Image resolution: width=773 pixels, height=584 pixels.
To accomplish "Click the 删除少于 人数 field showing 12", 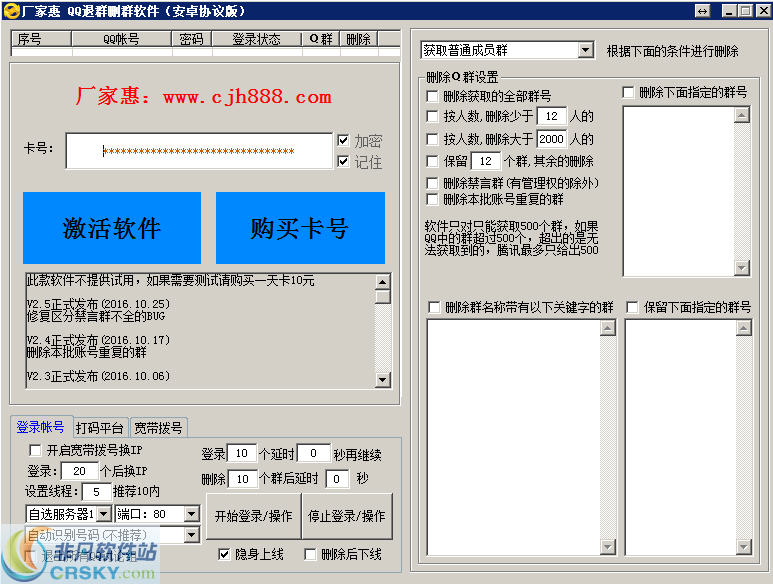I will pos(552,116).
